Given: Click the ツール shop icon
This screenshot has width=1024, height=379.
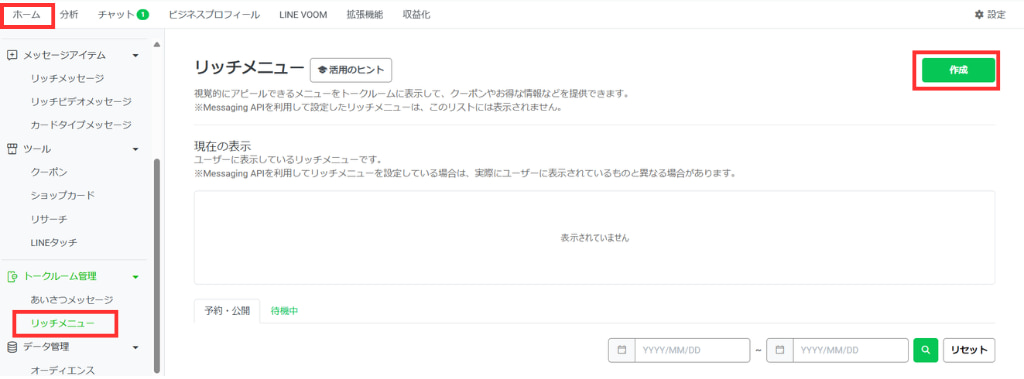Looking at the screenshot, I should [12, 149].
